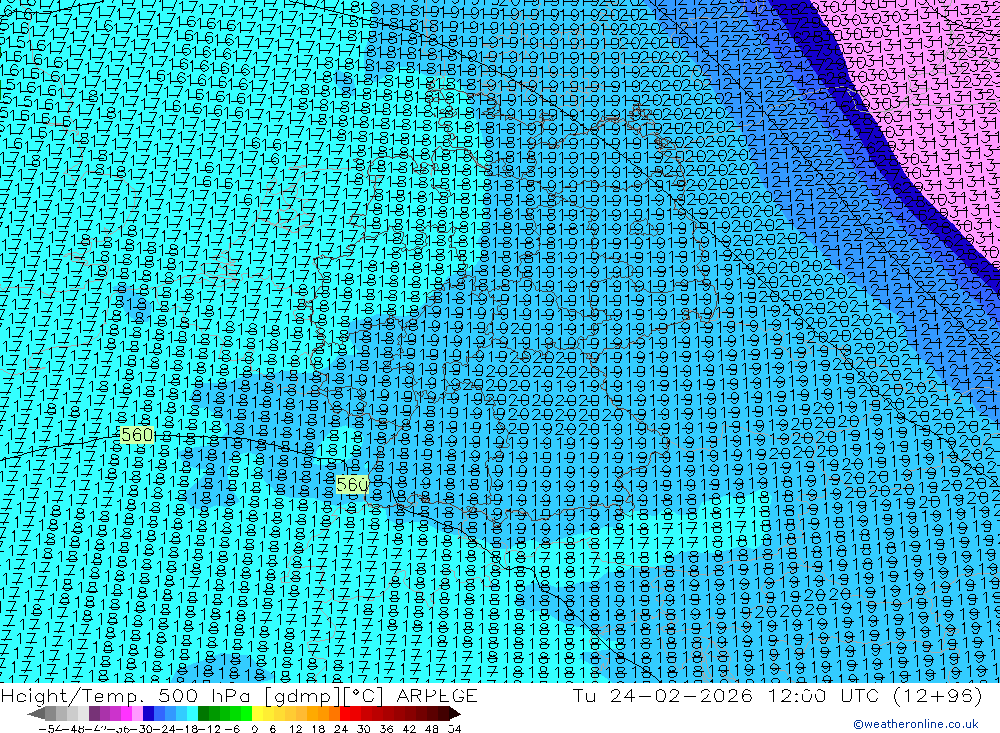Click the legend value label 36
Viewport: 1000px width, 733px height.
point(386,728)
